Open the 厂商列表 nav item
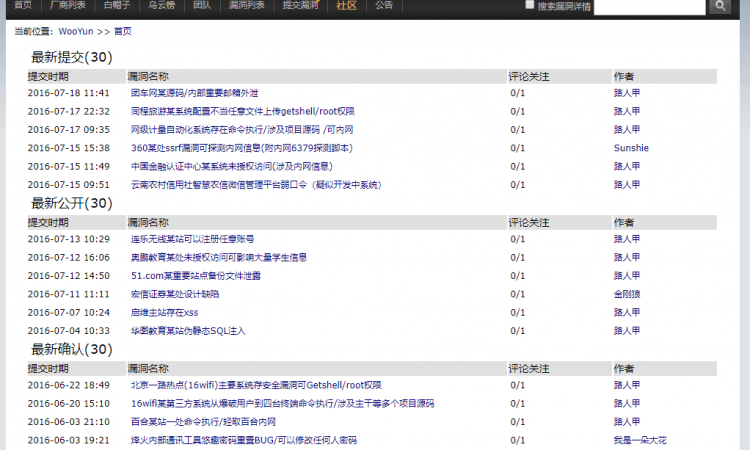750x450 pixels. (x=68, y=5)
